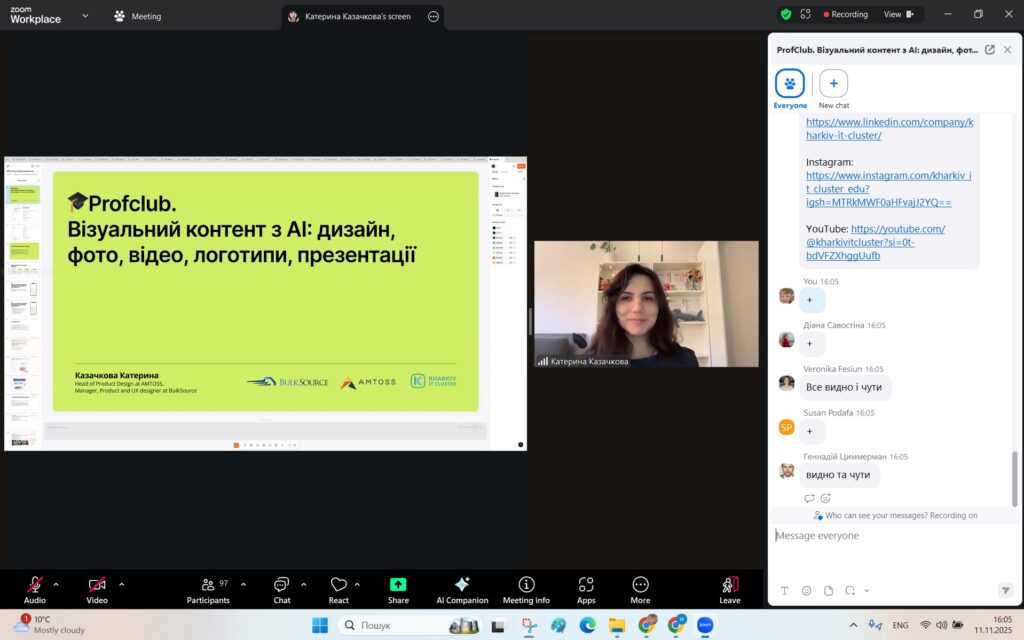Viewport: 1024px width, 640px height.
Task: Open Meeting info details
Action: coord(526,589)
